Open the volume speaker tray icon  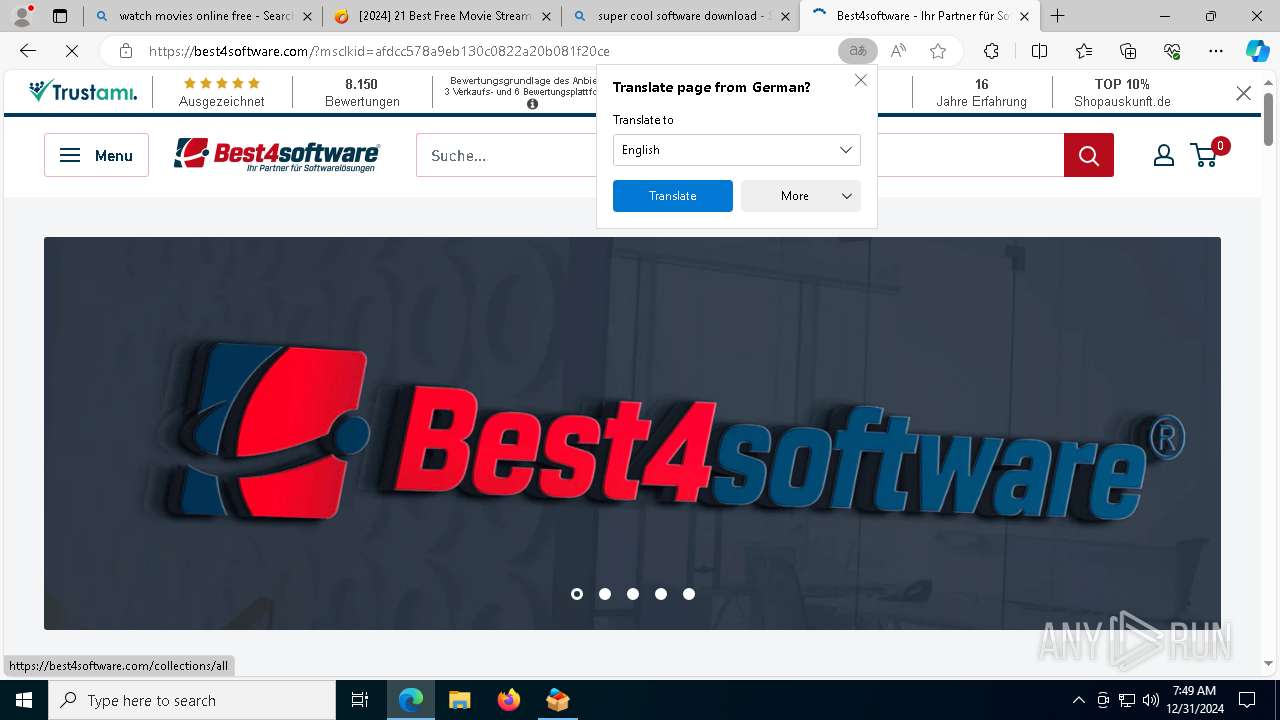coord(1150,700)
